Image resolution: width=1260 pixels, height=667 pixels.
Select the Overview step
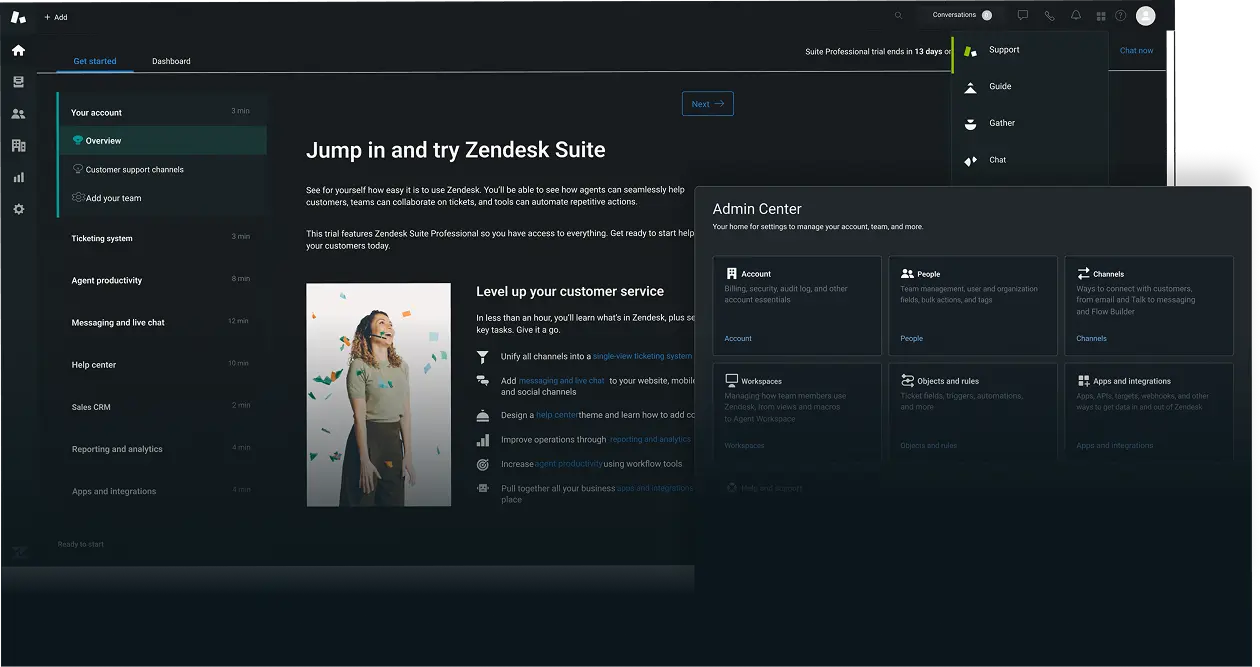[163, 141]
